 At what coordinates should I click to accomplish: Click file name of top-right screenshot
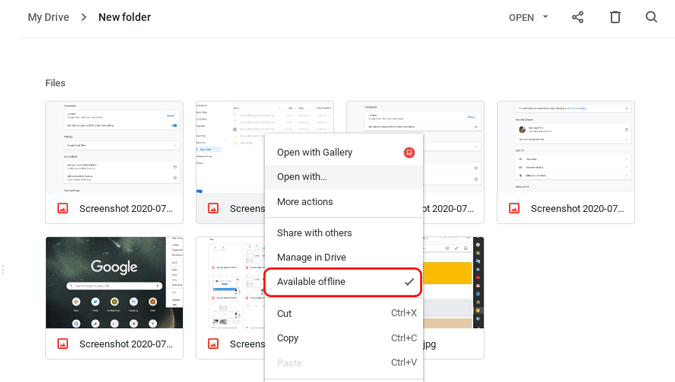pyautogui.click(x=577, y=209)
